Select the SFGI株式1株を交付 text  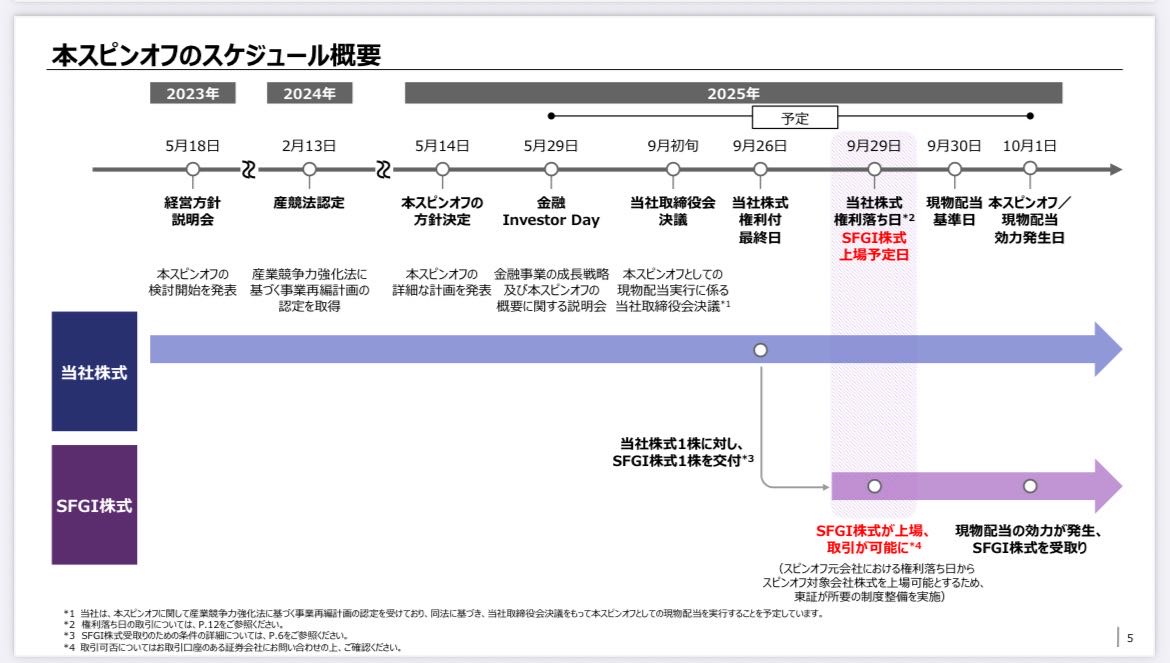(683, 453)
